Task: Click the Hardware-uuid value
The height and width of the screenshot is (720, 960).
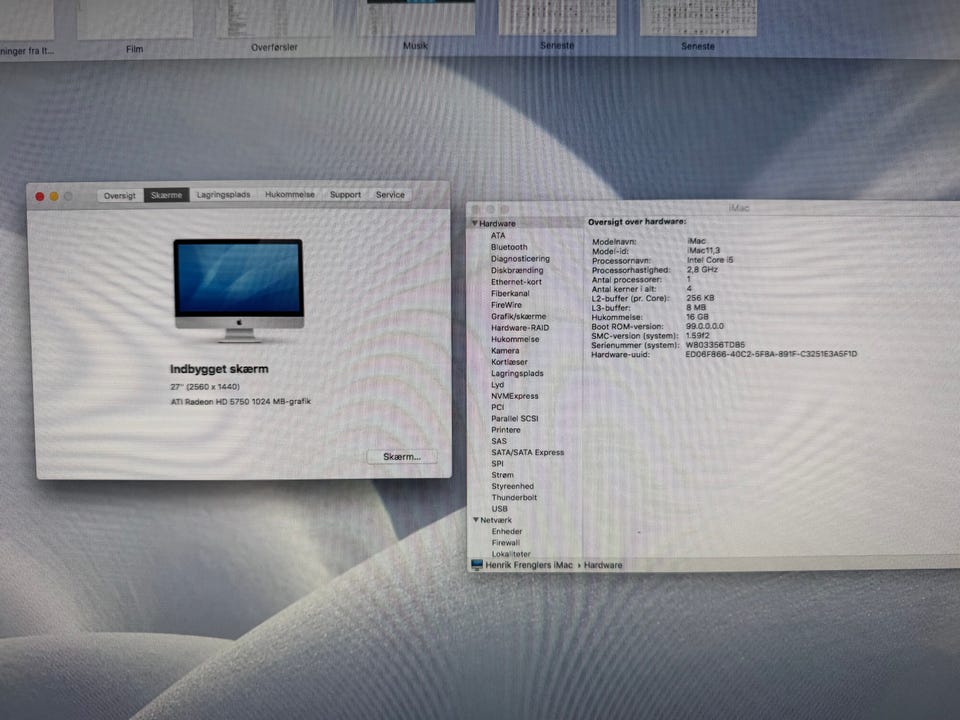Action: pyautogui.click(x=771, y=354)
